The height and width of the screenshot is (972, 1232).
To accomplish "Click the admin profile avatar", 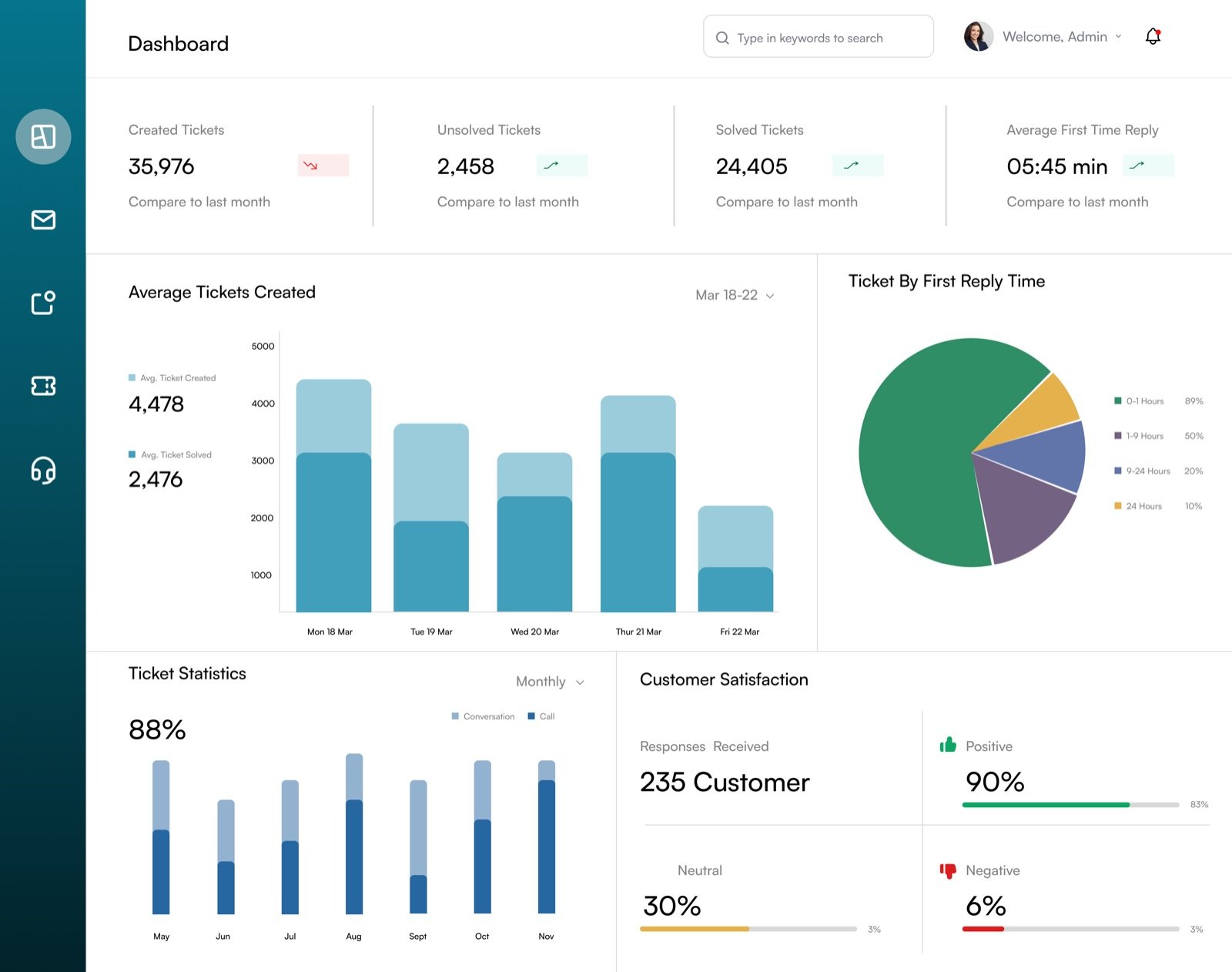I will (x=978, y=36).
